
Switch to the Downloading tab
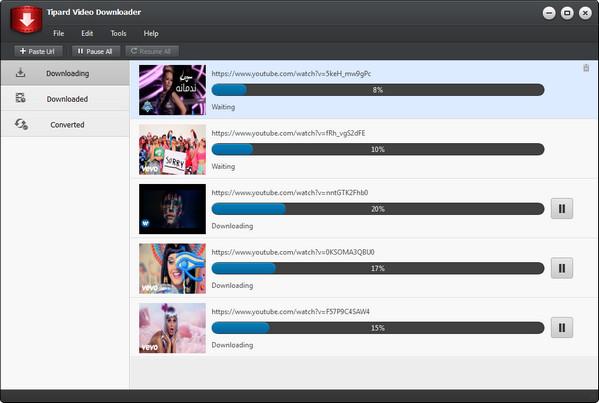tap(65, 73)
